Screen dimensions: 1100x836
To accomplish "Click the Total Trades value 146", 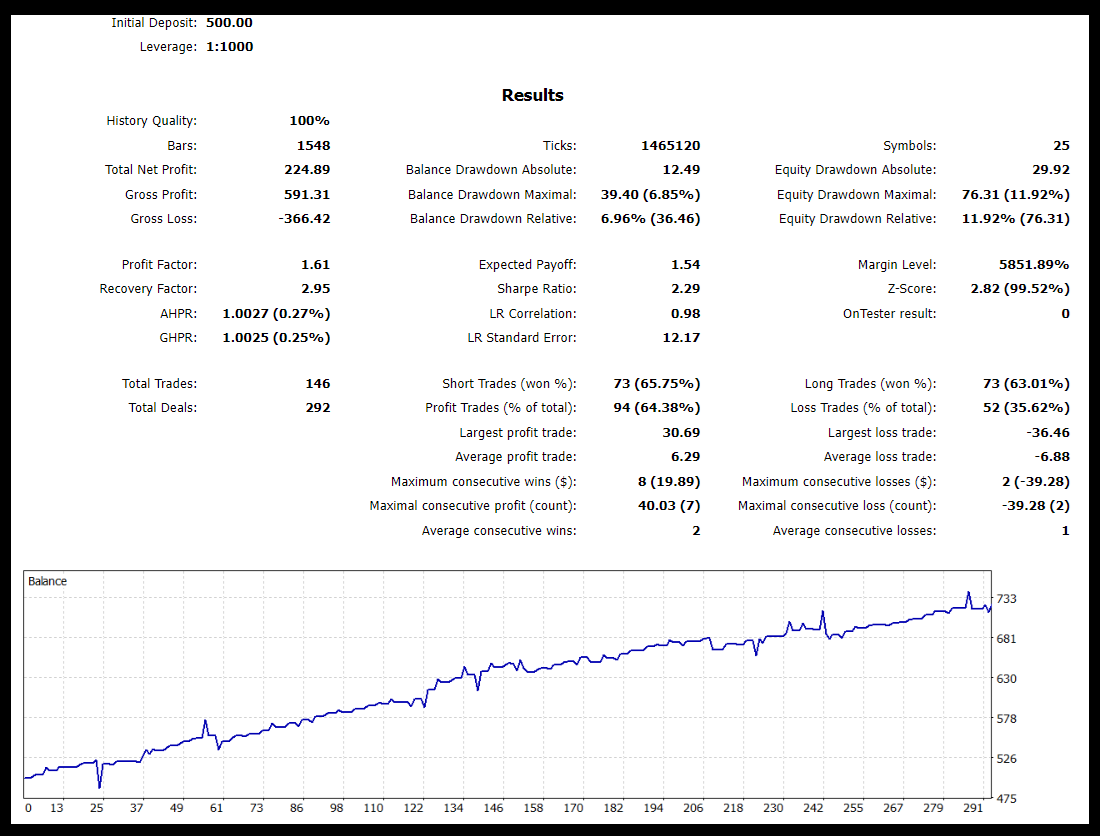I will click(x=318, y=384).
